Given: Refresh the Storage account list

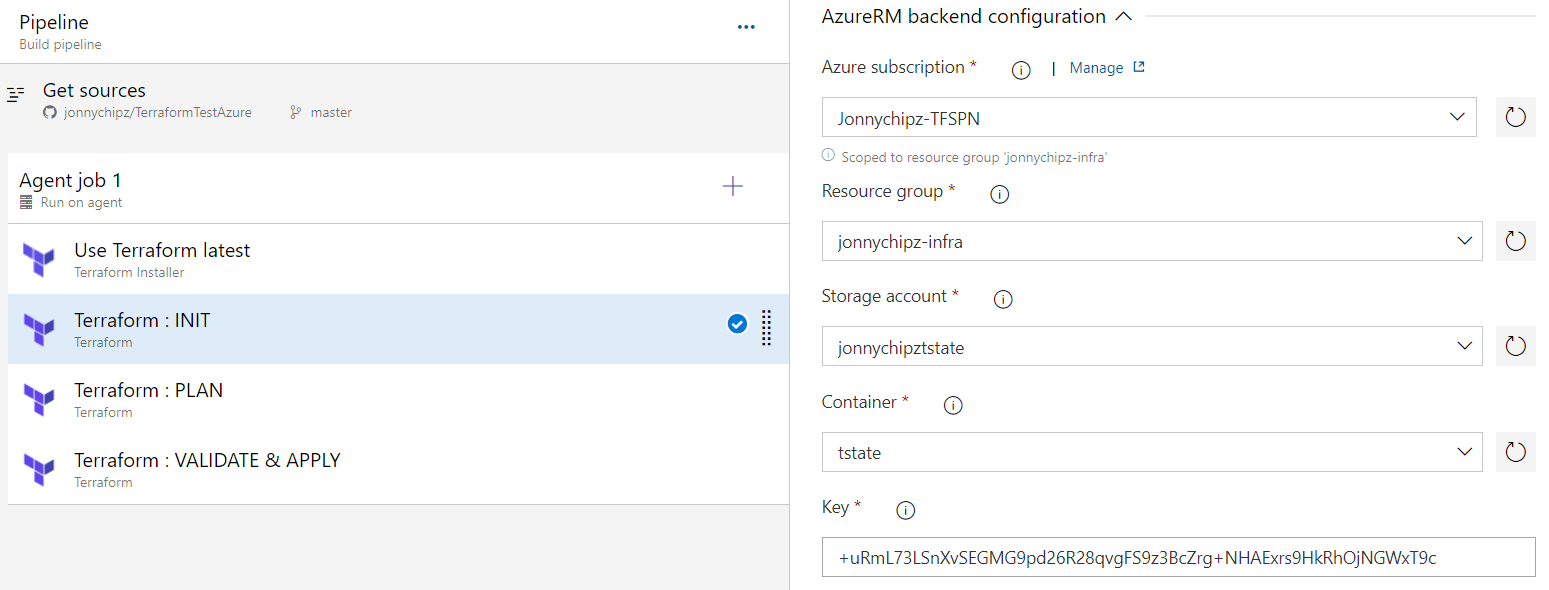Looking at the screenshot, I should (1515, 347).
